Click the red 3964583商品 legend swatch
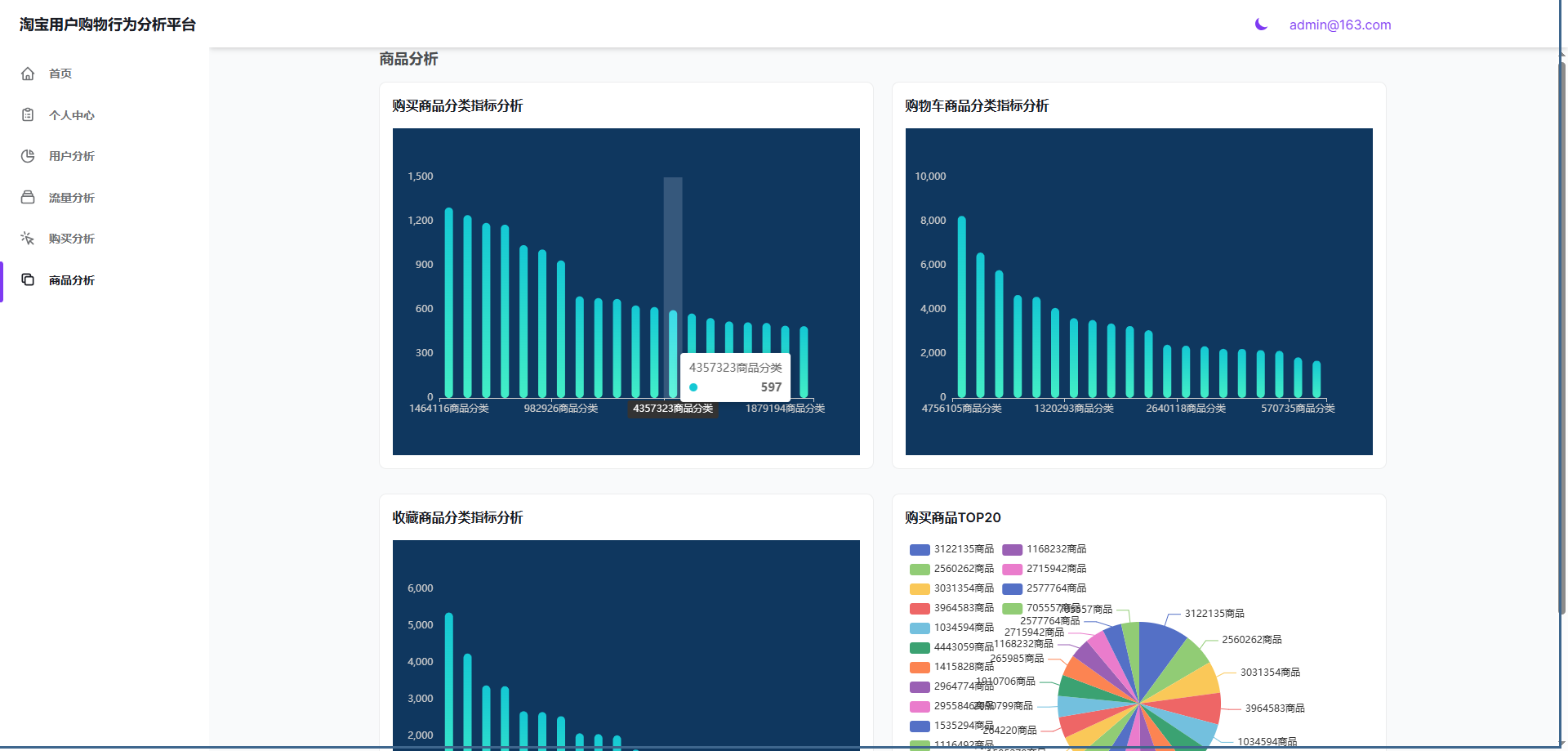1568x751 pixels. pos(920,608)
